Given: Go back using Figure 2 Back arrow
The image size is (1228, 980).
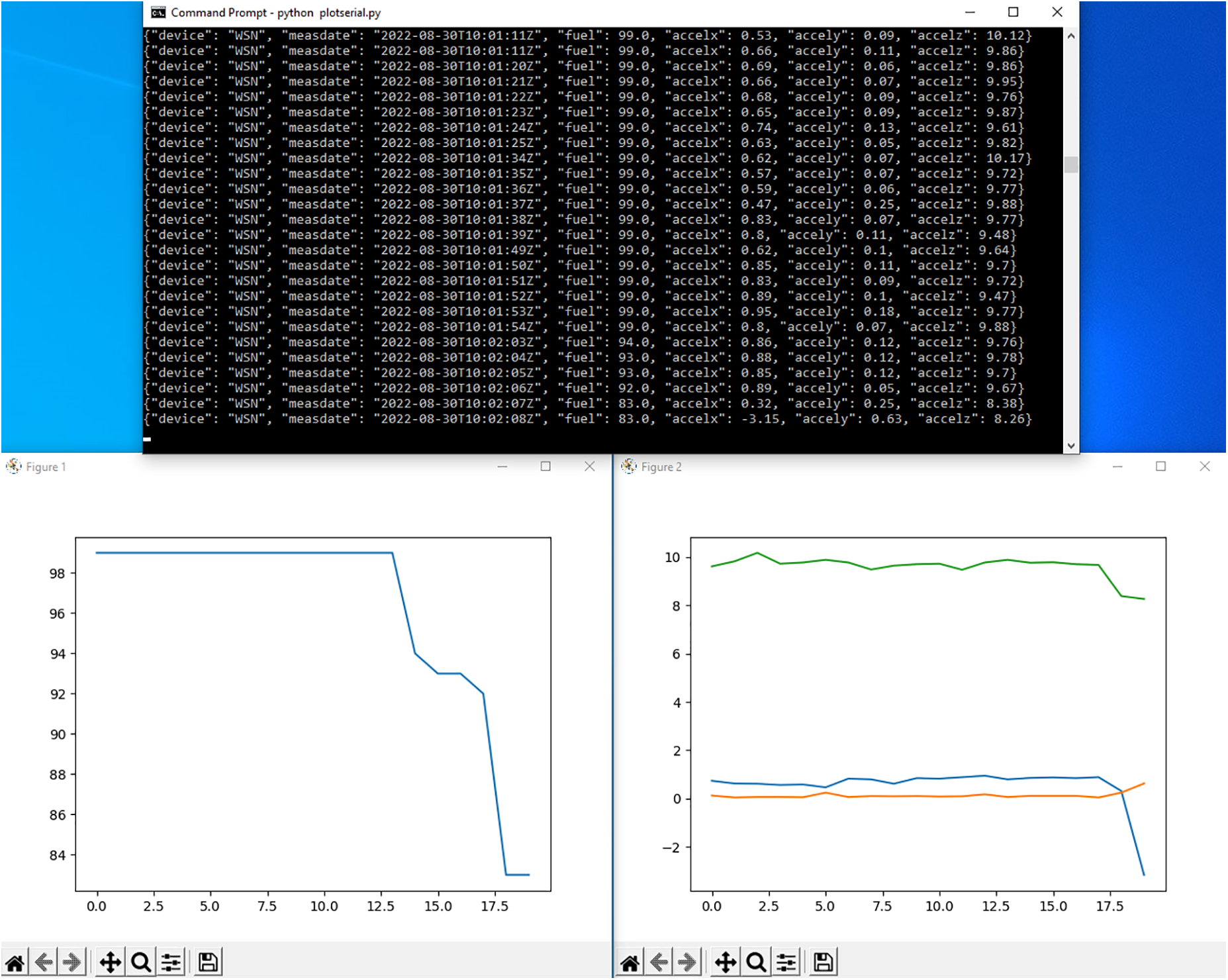Looking at the screenshot, I should pyautogui.click(x=659, y=962).
